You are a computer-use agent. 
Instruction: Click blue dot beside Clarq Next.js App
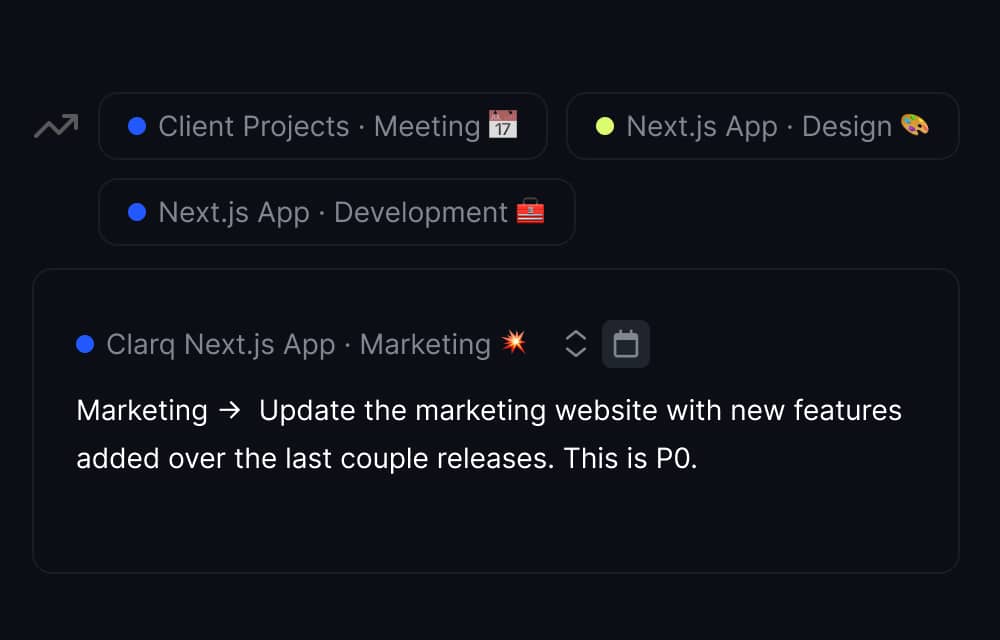coord(85,344)
